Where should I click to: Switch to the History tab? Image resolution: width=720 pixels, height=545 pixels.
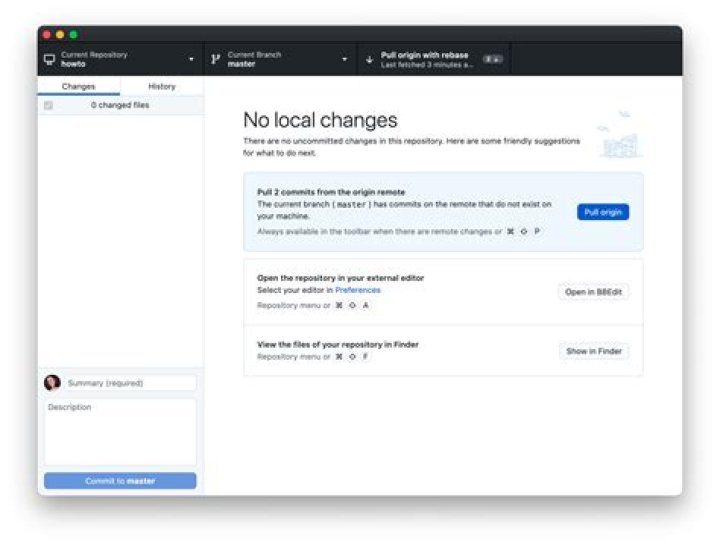point(161,87)
